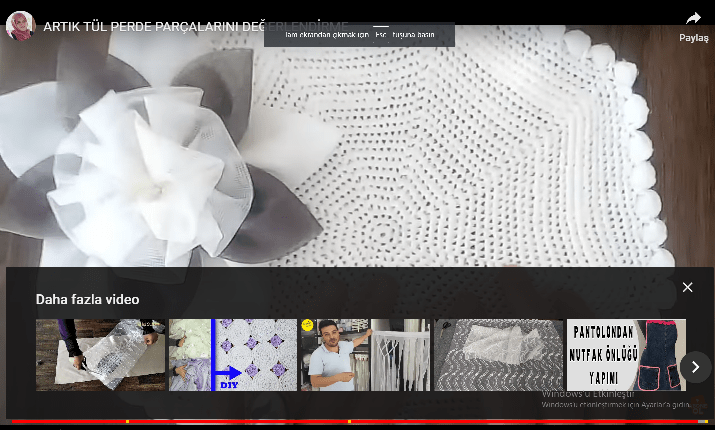Jump to first yellow marker on progress bar
This screenshot has width=715, height=430.
pos(127,422)
